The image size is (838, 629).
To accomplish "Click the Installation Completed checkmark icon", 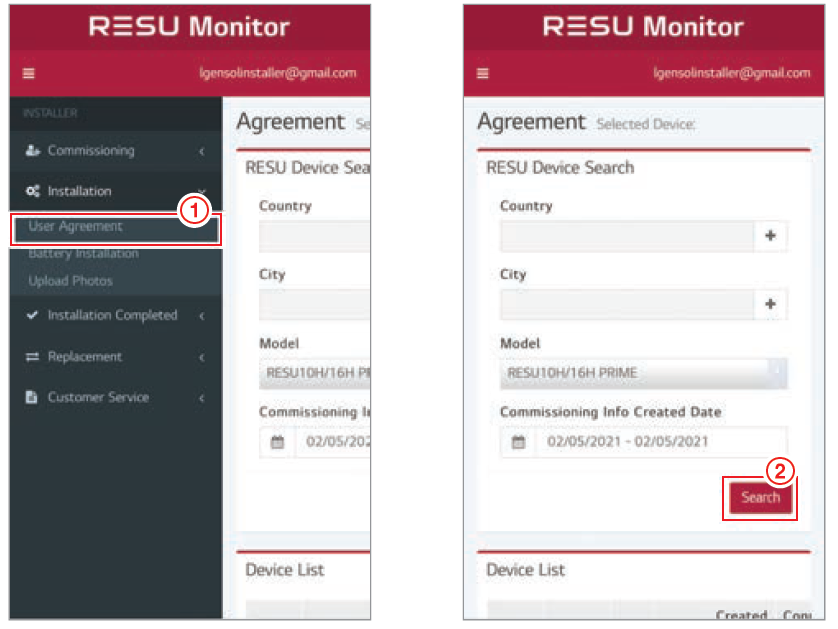I will 31,316.
